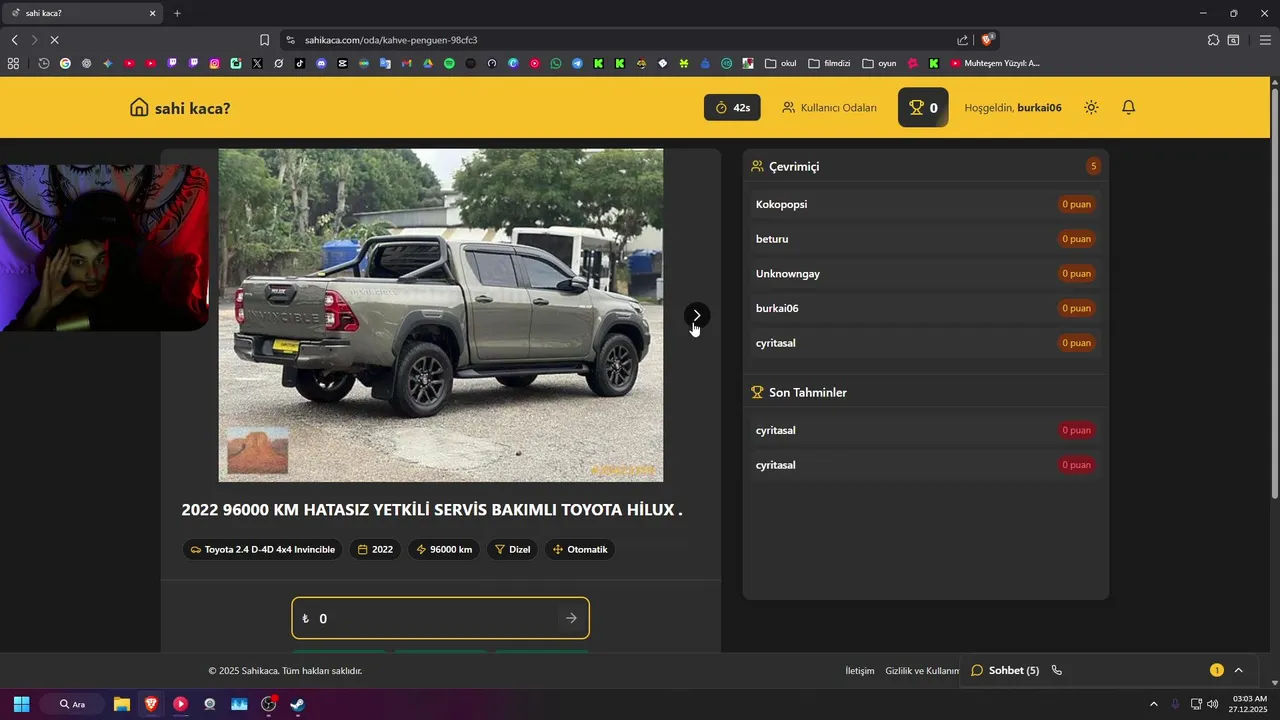The height and width of the screenshot is (720, 1280).
Task: Open the Telegram bookmark icon
Action: click(x=577, y=63)
